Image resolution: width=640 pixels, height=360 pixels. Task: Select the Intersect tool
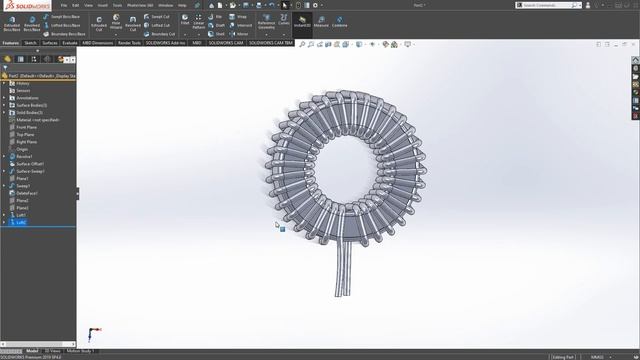coord(240,25)
